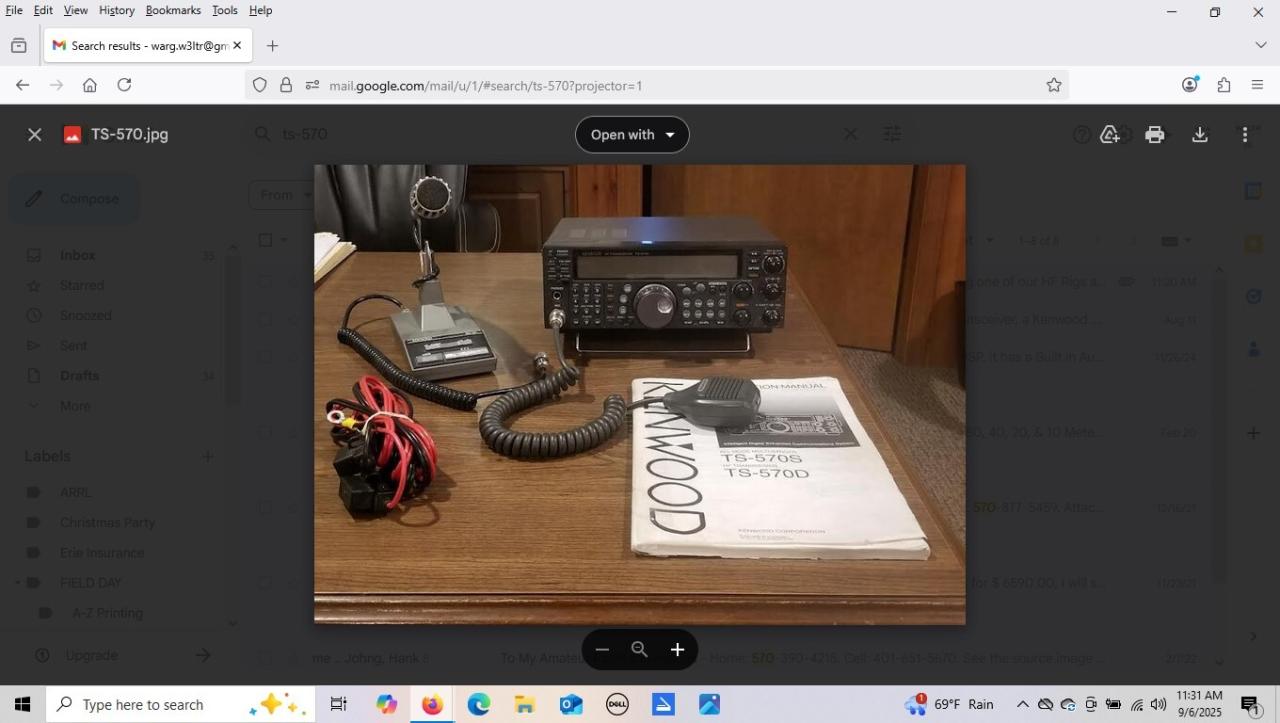Open Dell app from taskbar
This screenshot has width=1280, height=723.
tap(617, 705)
